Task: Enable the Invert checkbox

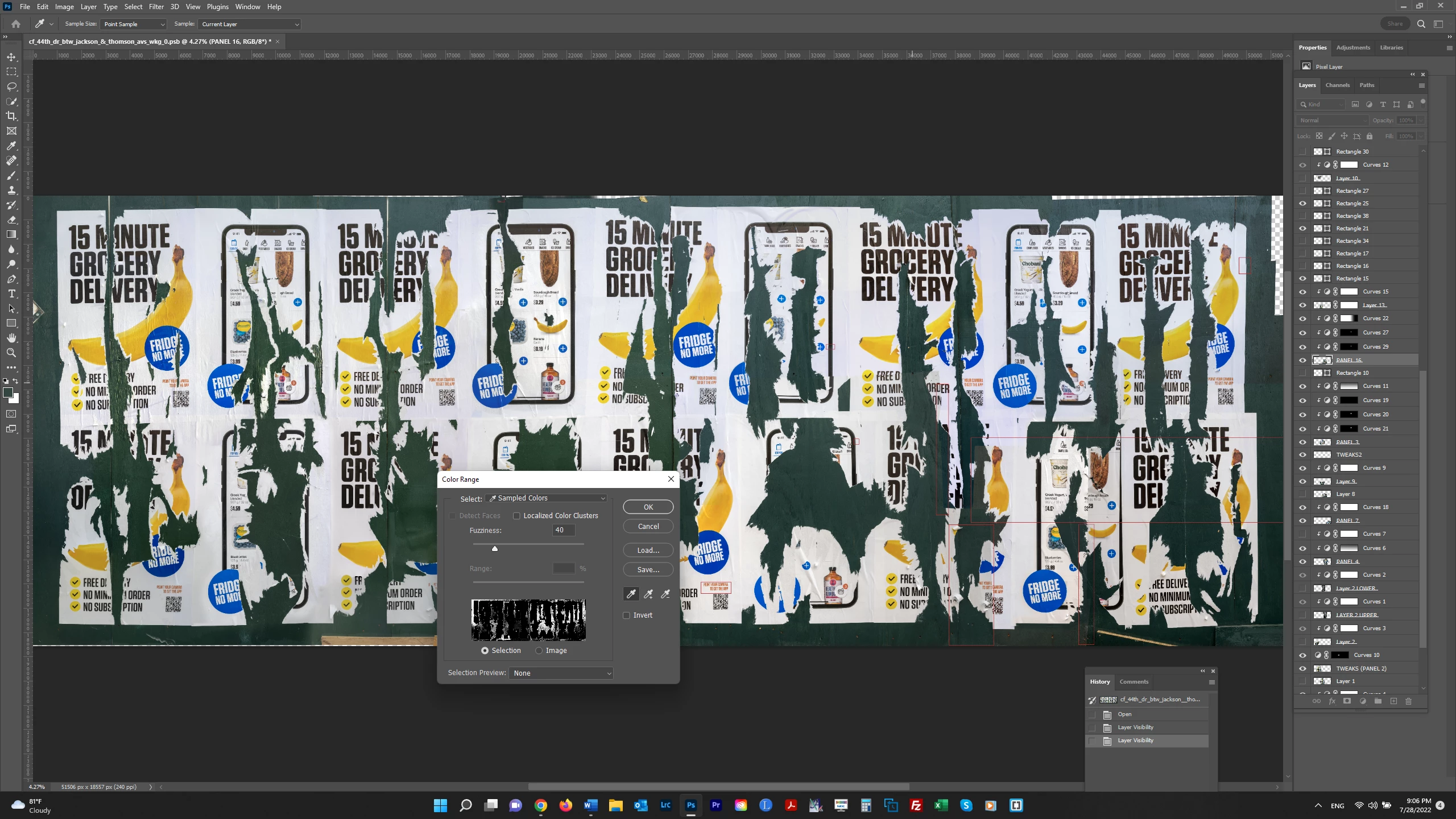Action: pos(627,615)
